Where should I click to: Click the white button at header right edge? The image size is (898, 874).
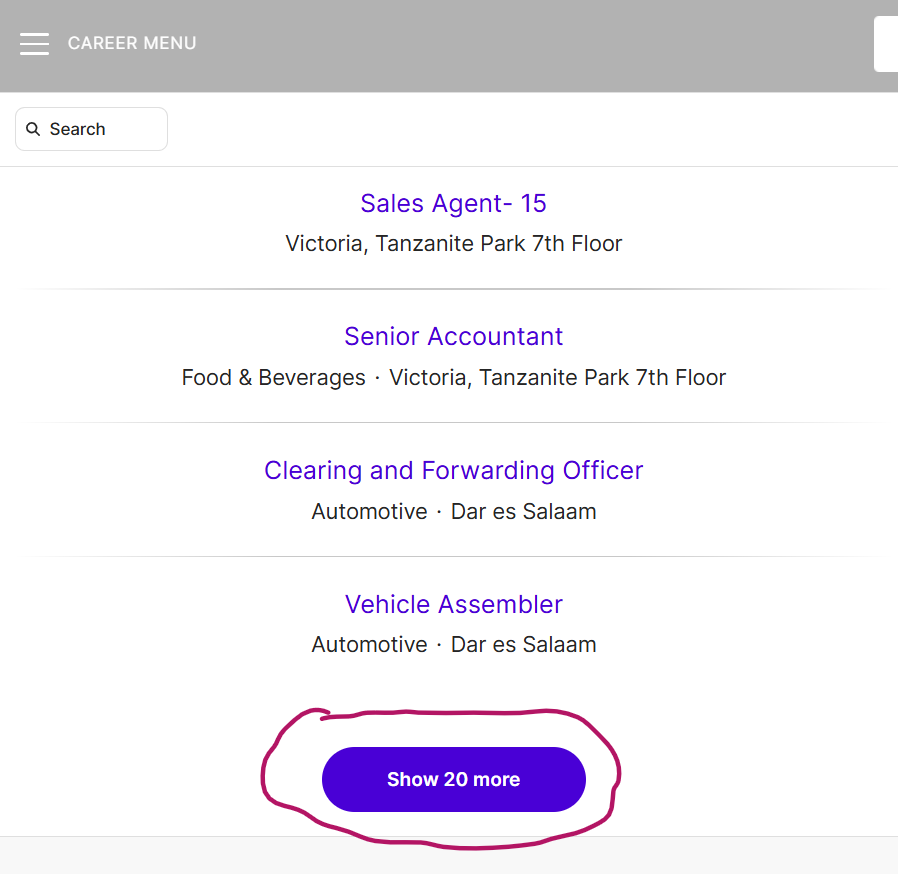coord(886,44)
